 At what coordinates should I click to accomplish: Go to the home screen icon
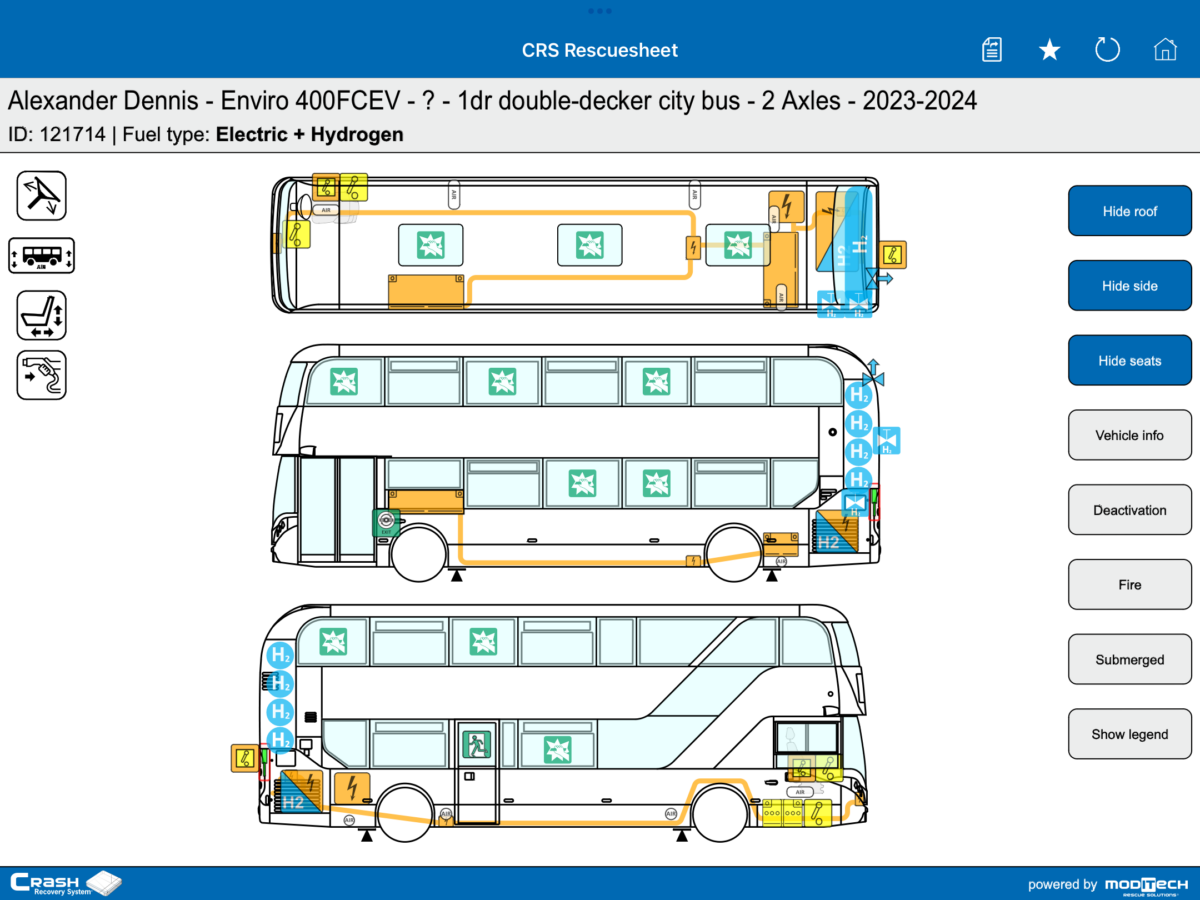pos(1165,50)
